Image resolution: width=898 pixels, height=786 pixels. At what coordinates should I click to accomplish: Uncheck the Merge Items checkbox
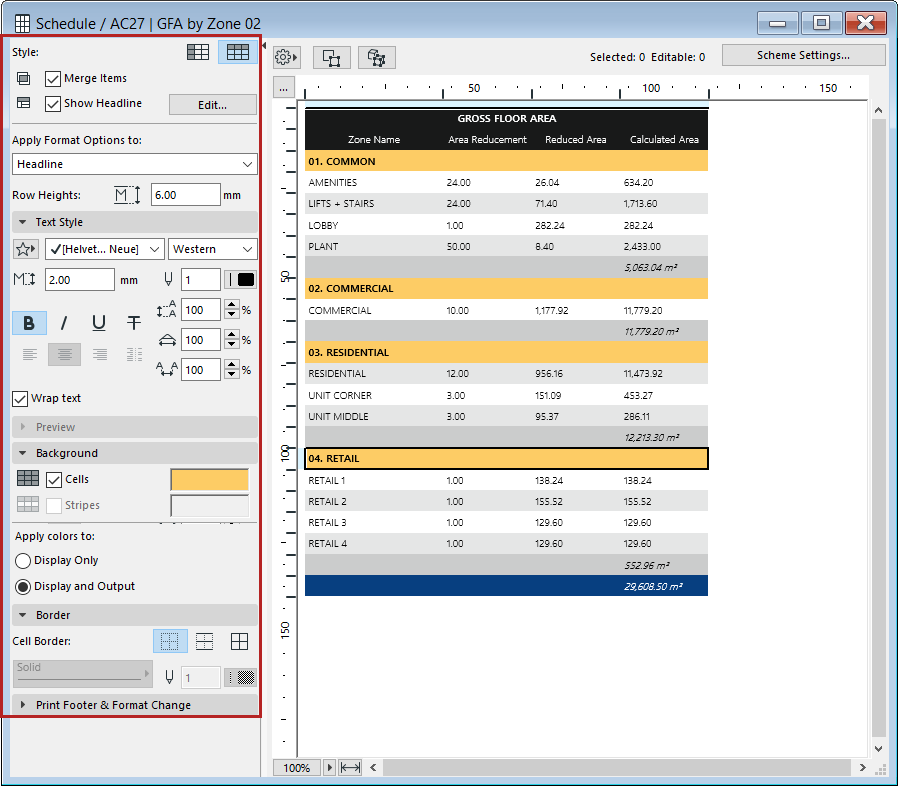point(54,78)
